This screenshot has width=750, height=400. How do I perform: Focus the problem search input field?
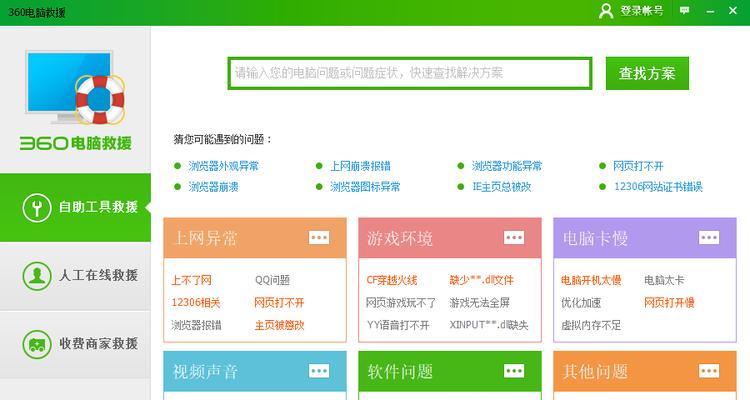pos(410,73)
